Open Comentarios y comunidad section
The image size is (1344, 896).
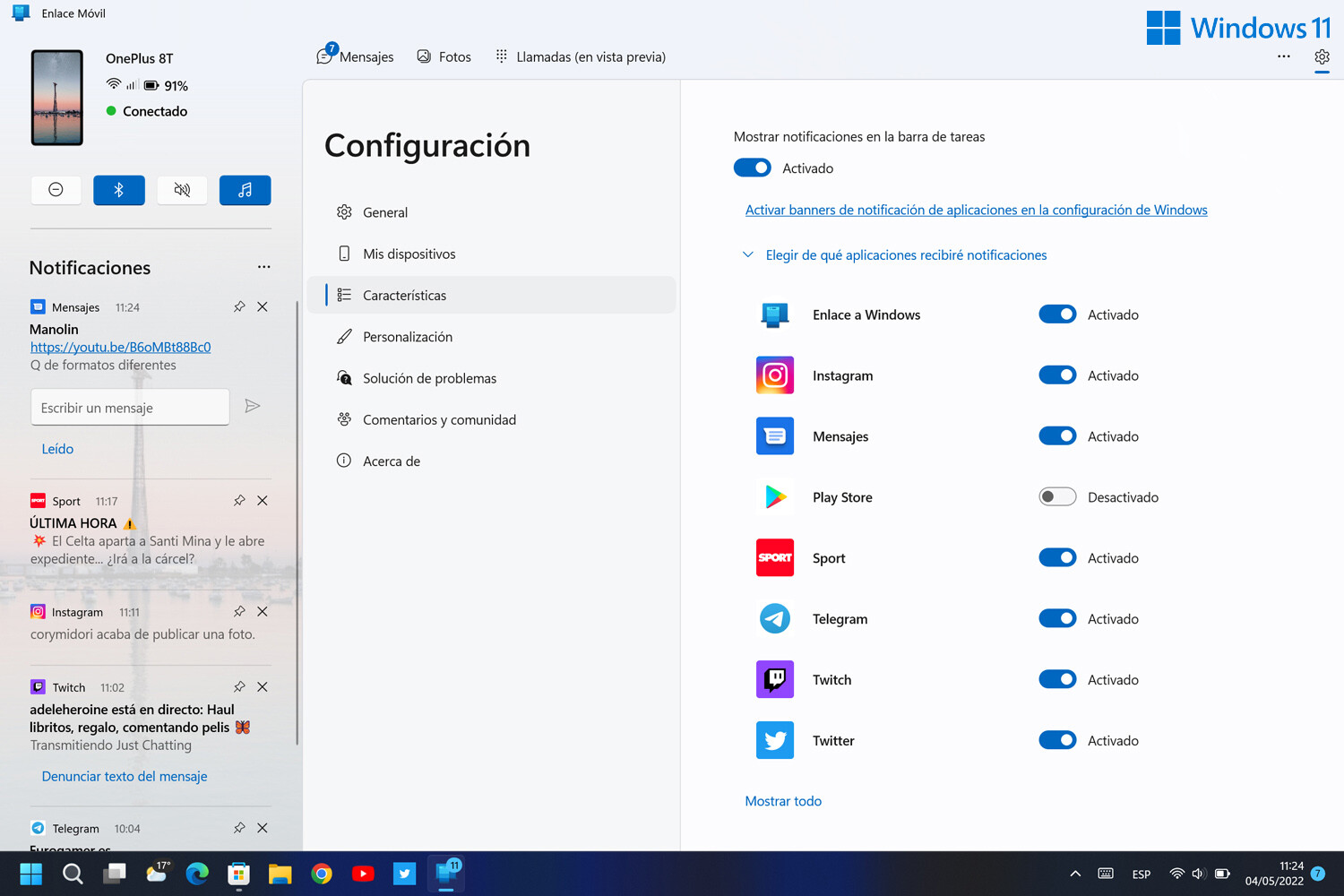point(491,419)
